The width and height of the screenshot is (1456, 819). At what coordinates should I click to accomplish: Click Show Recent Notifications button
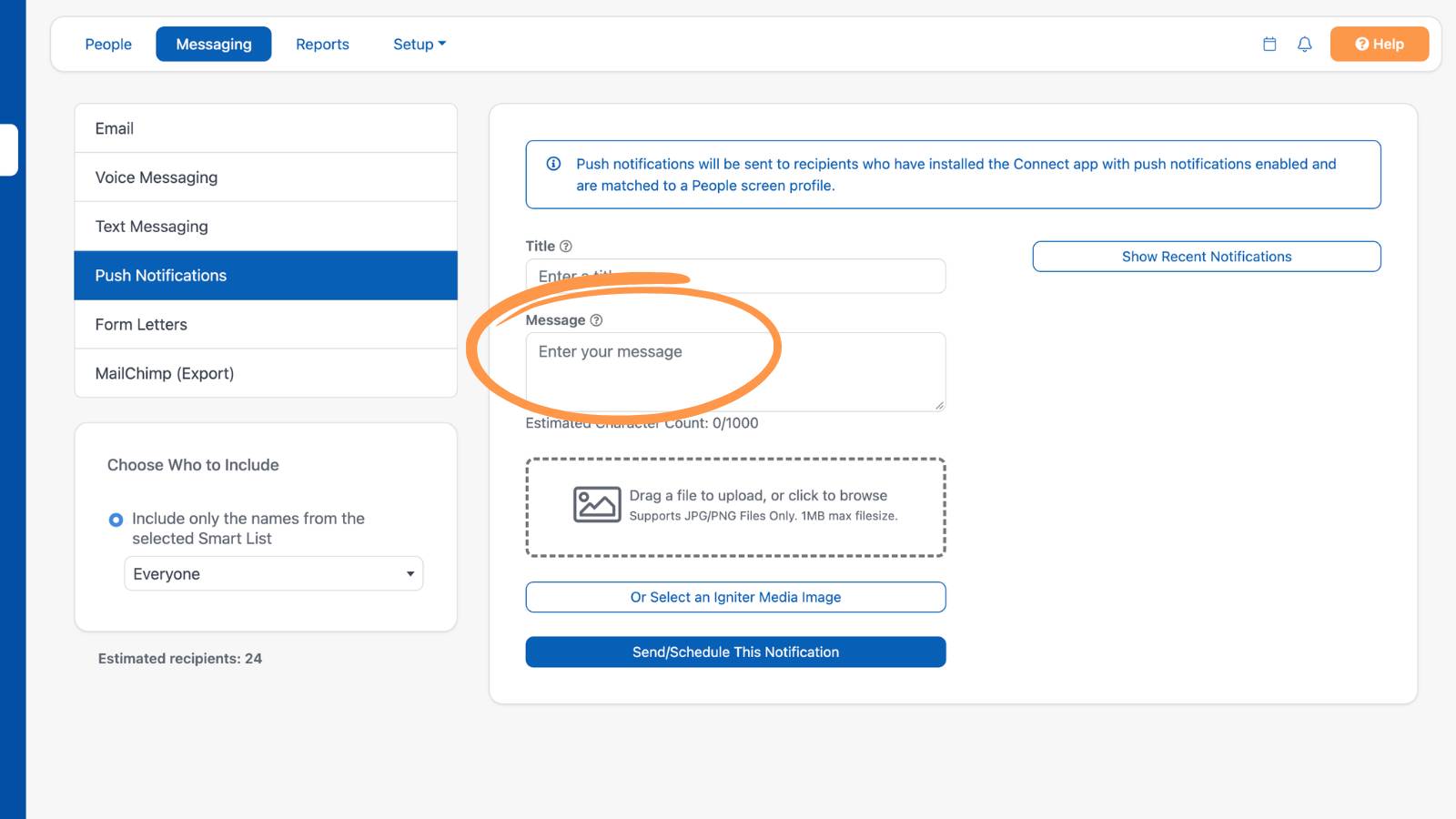(x=1207, y=257)
